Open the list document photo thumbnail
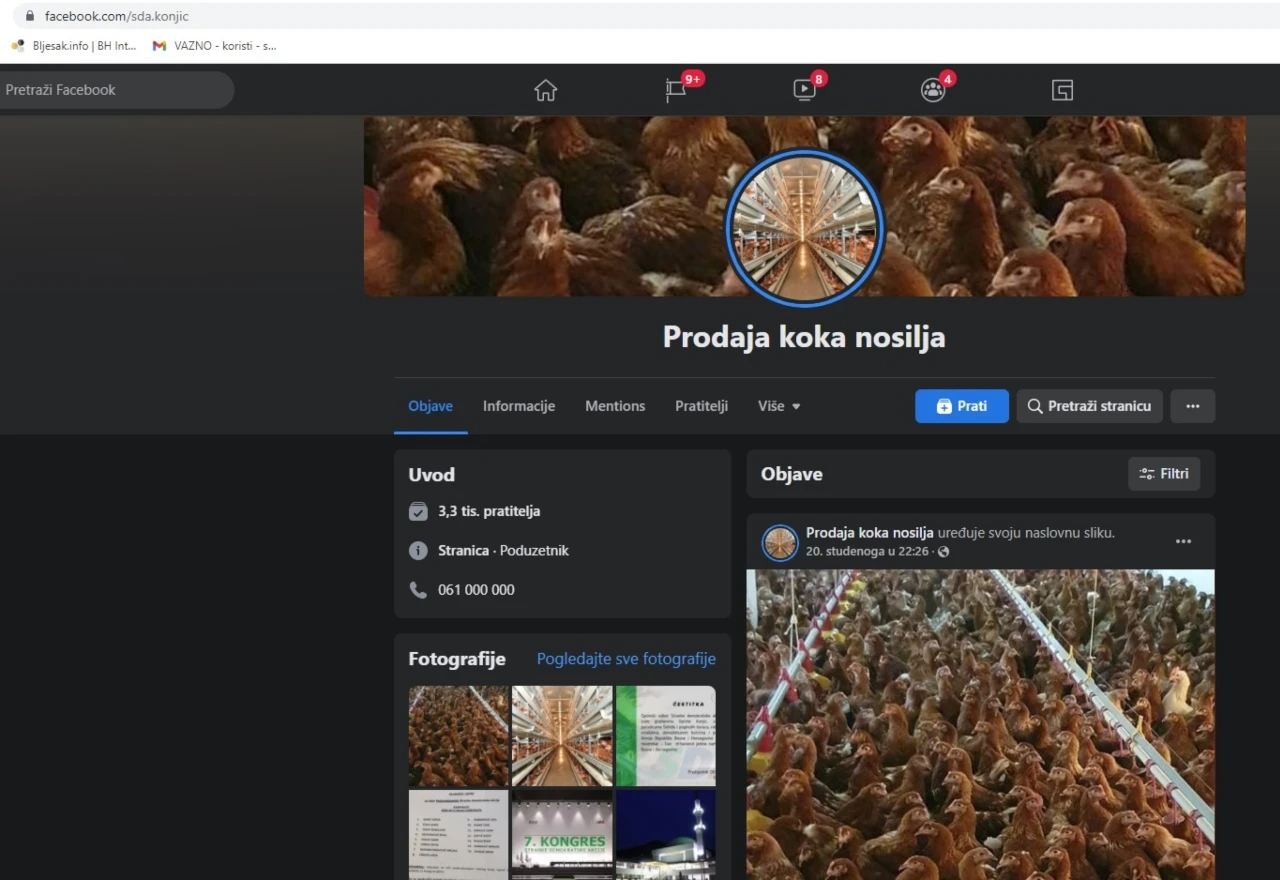The image size is (1280, 880). click(x=459, y=835)
